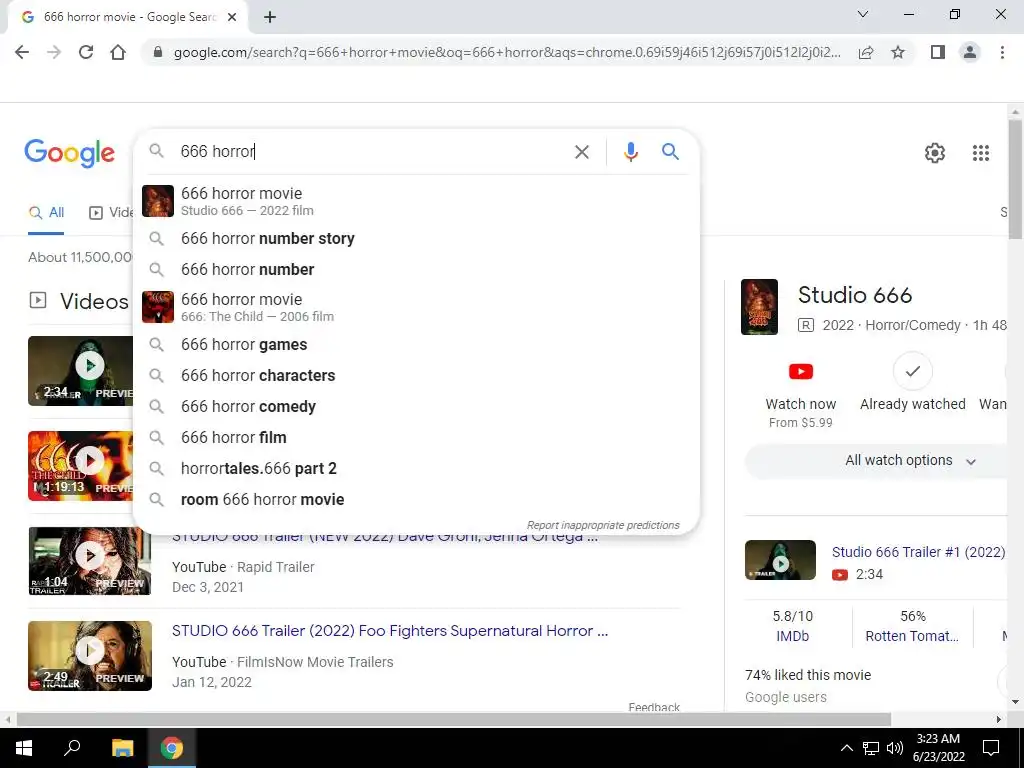
Task: Open Windows taskbar search
Action: 72,748
